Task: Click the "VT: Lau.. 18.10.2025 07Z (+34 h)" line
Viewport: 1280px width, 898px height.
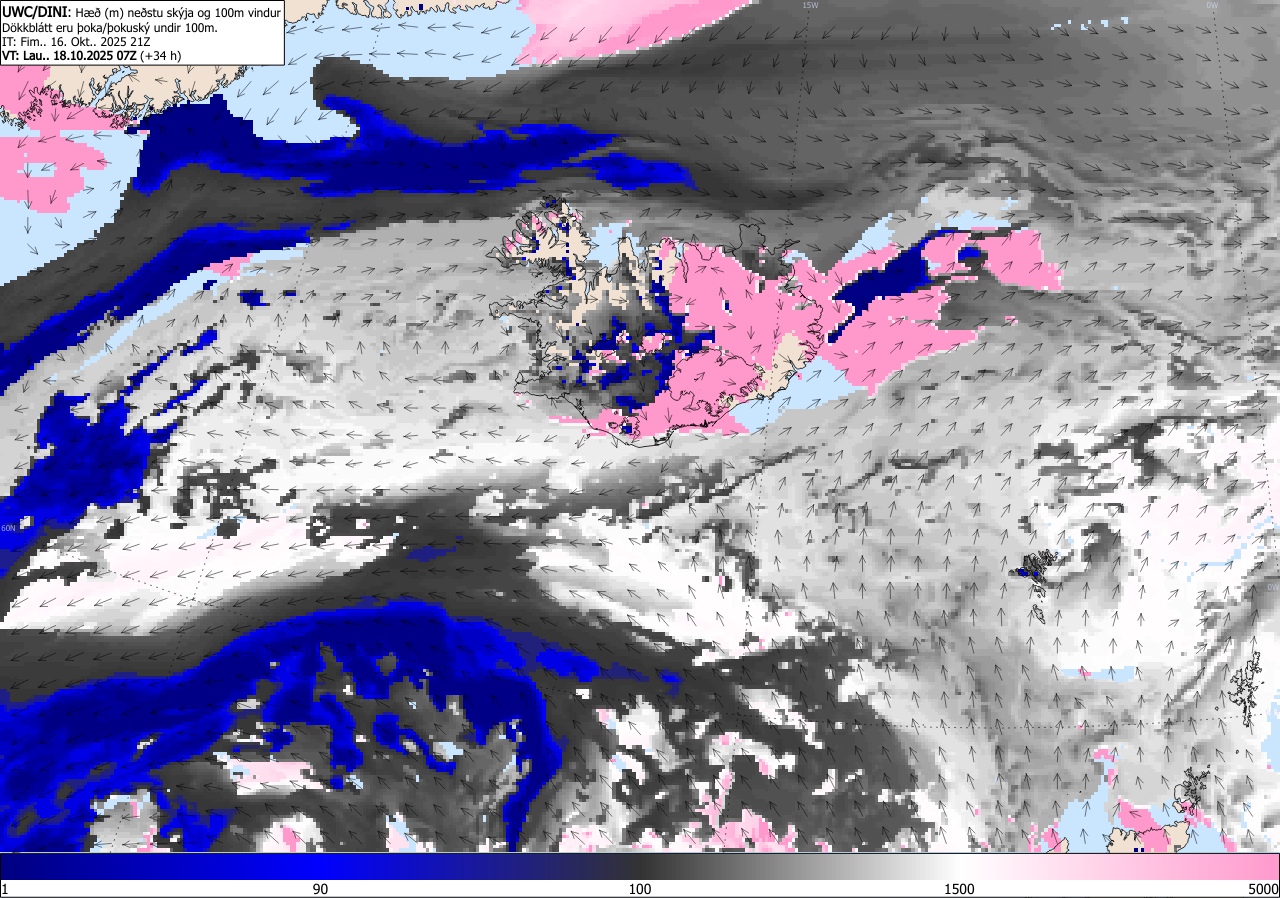Action: [92, 56]
